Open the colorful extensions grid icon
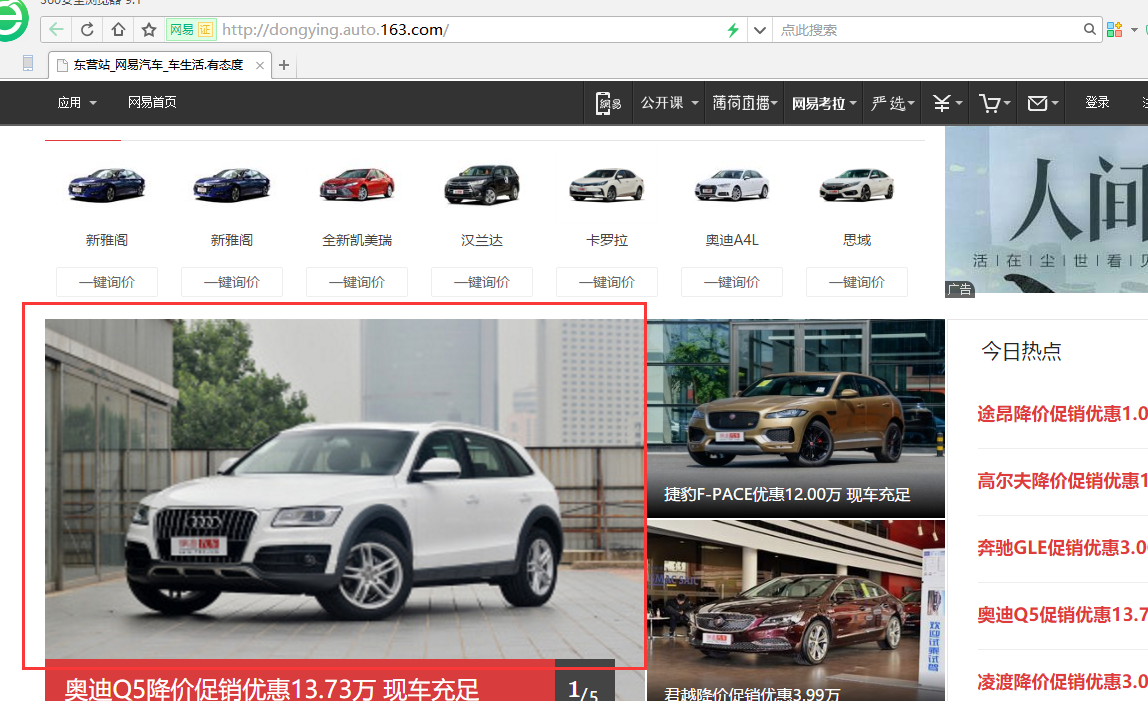Viewport: 1148px width, 701px height. tap(1114, 29)
